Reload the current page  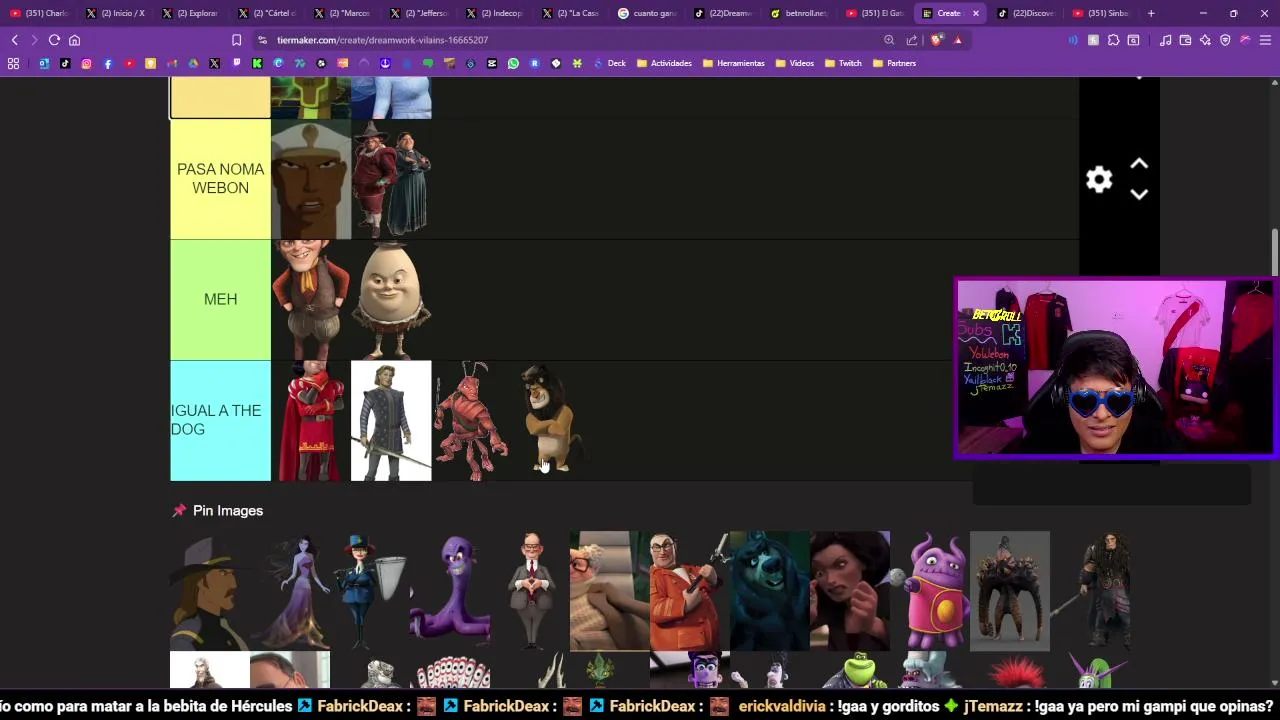(54, 40)
